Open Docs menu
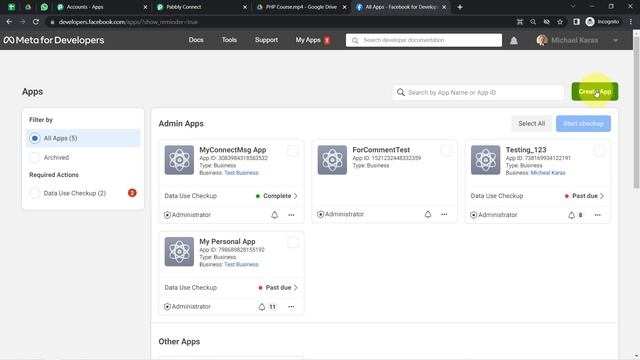This screenshot has height=360, width=640. click(196, 40)
